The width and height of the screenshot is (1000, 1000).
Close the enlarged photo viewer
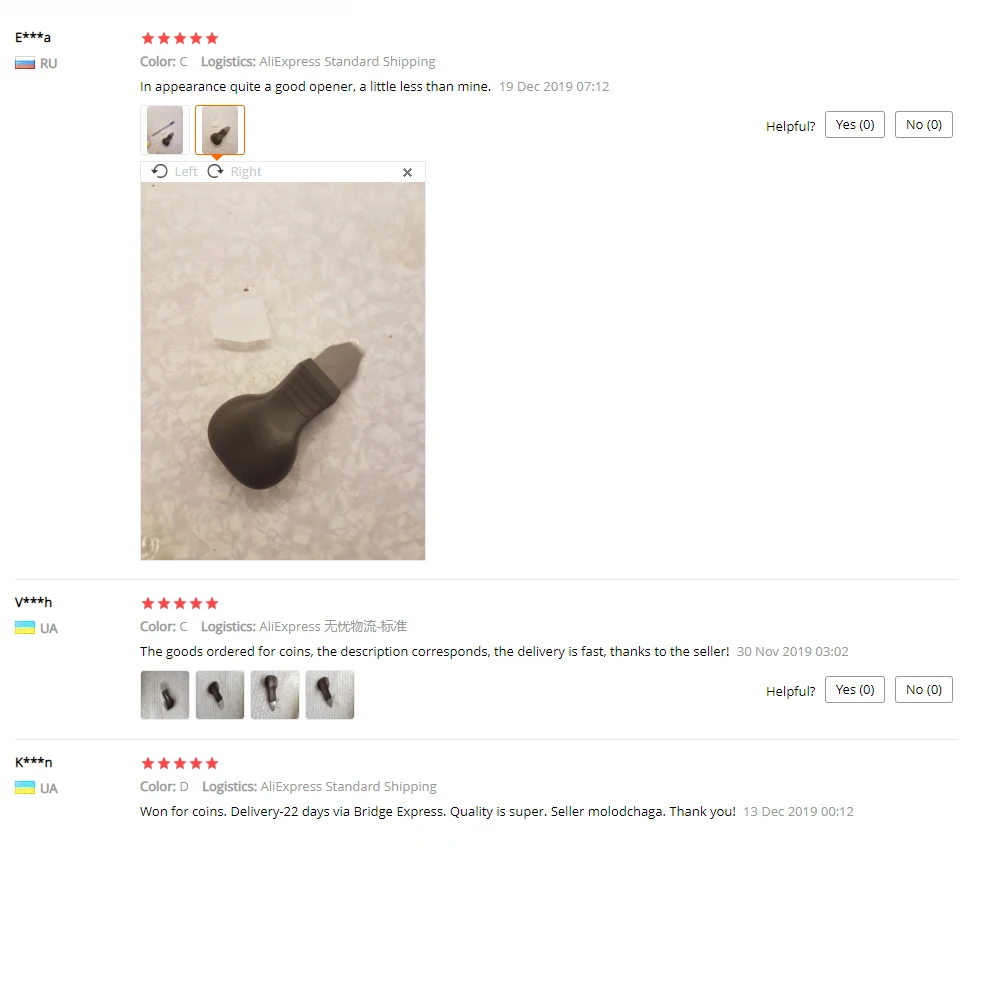coord(408,172)
